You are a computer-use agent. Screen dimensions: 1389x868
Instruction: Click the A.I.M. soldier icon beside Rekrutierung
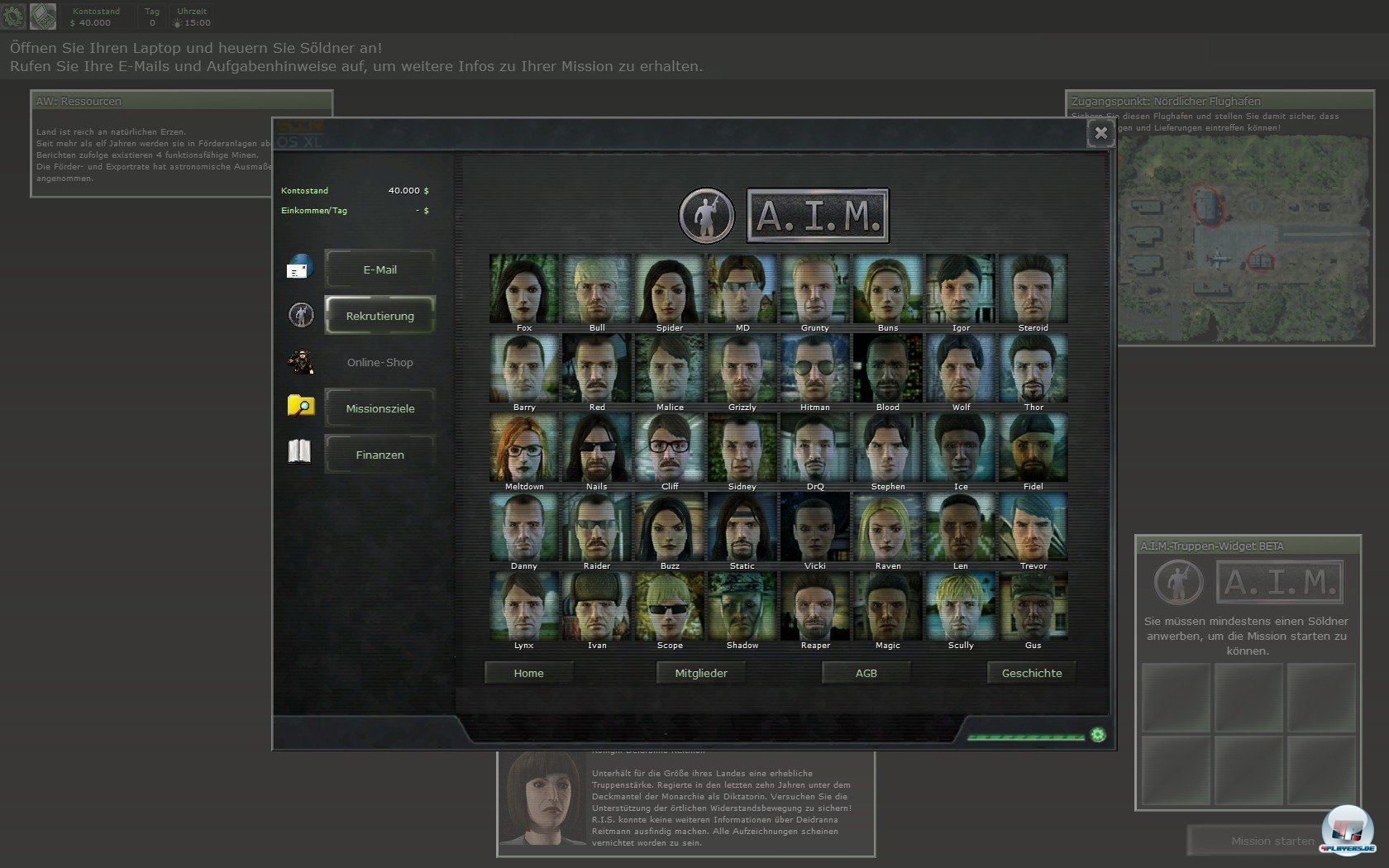(301, 315)
